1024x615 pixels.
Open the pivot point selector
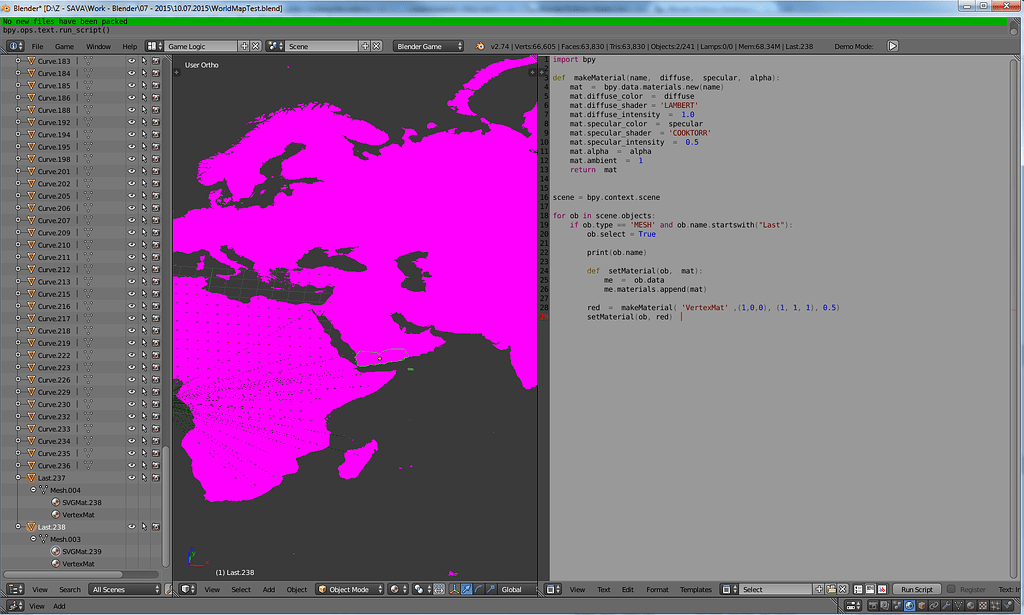[x=422, y=590]
